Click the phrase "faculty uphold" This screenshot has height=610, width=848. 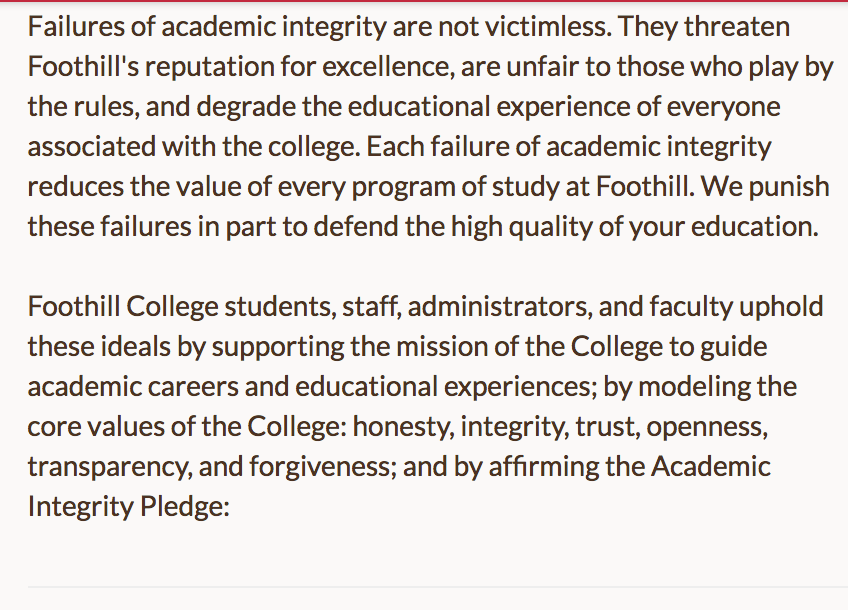tap(736, 307)
